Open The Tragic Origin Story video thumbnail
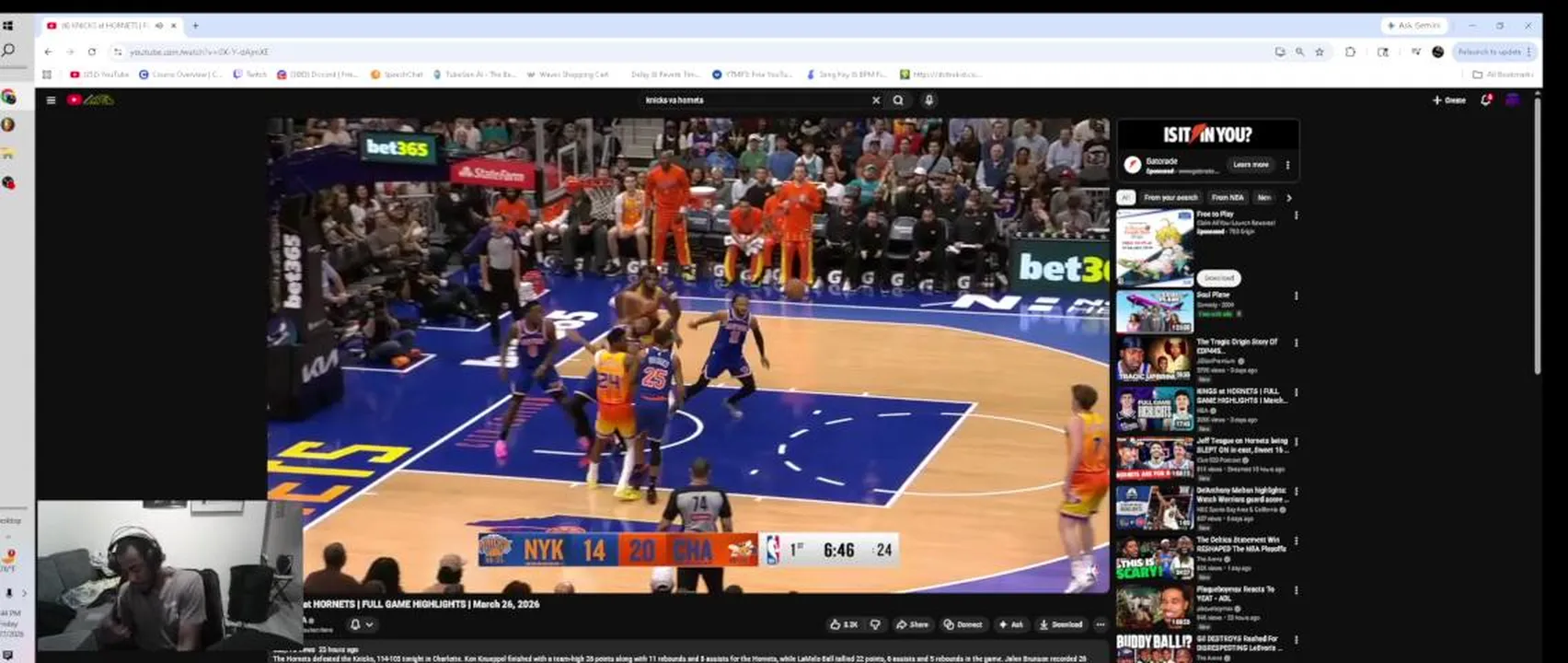 coord(1155,359)
